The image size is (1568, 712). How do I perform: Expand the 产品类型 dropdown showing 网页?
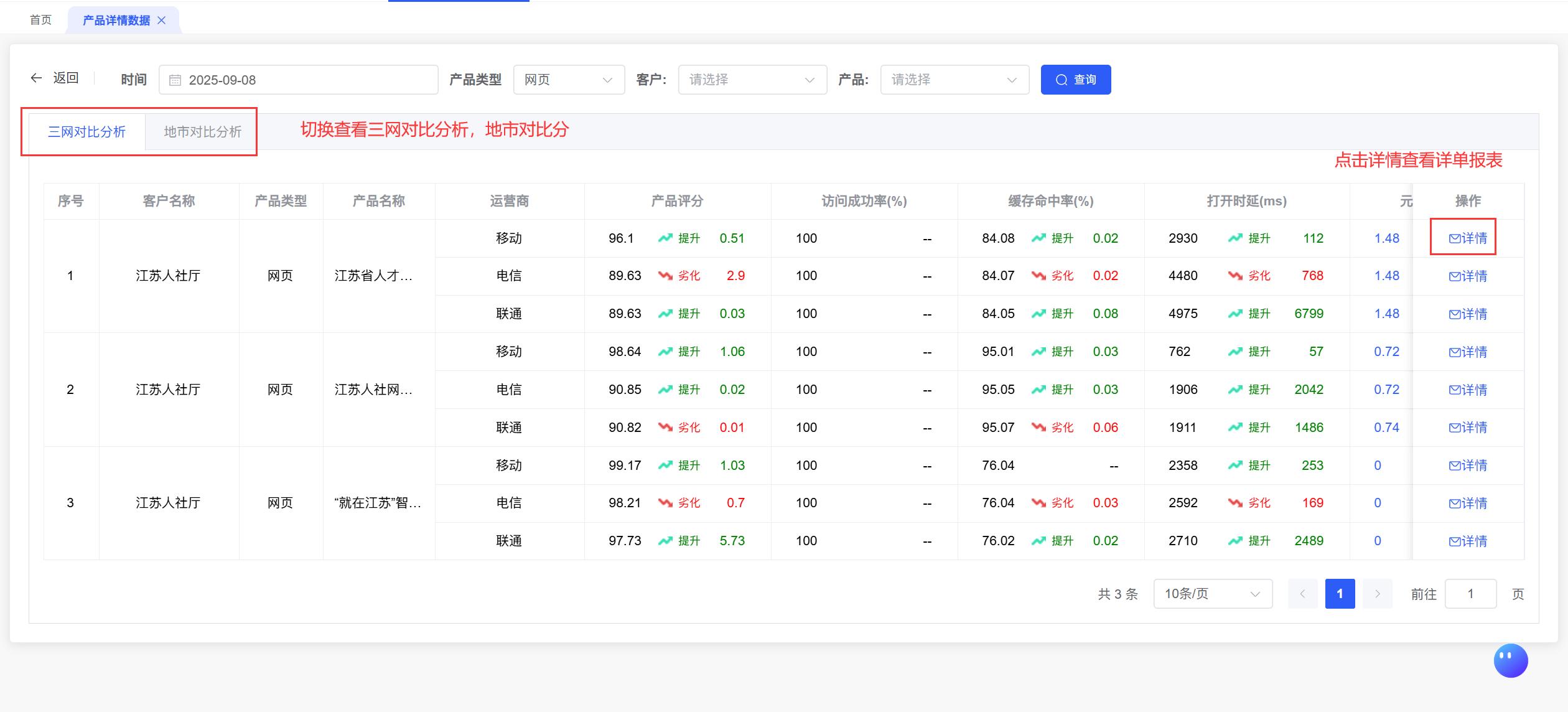point(569,80)
